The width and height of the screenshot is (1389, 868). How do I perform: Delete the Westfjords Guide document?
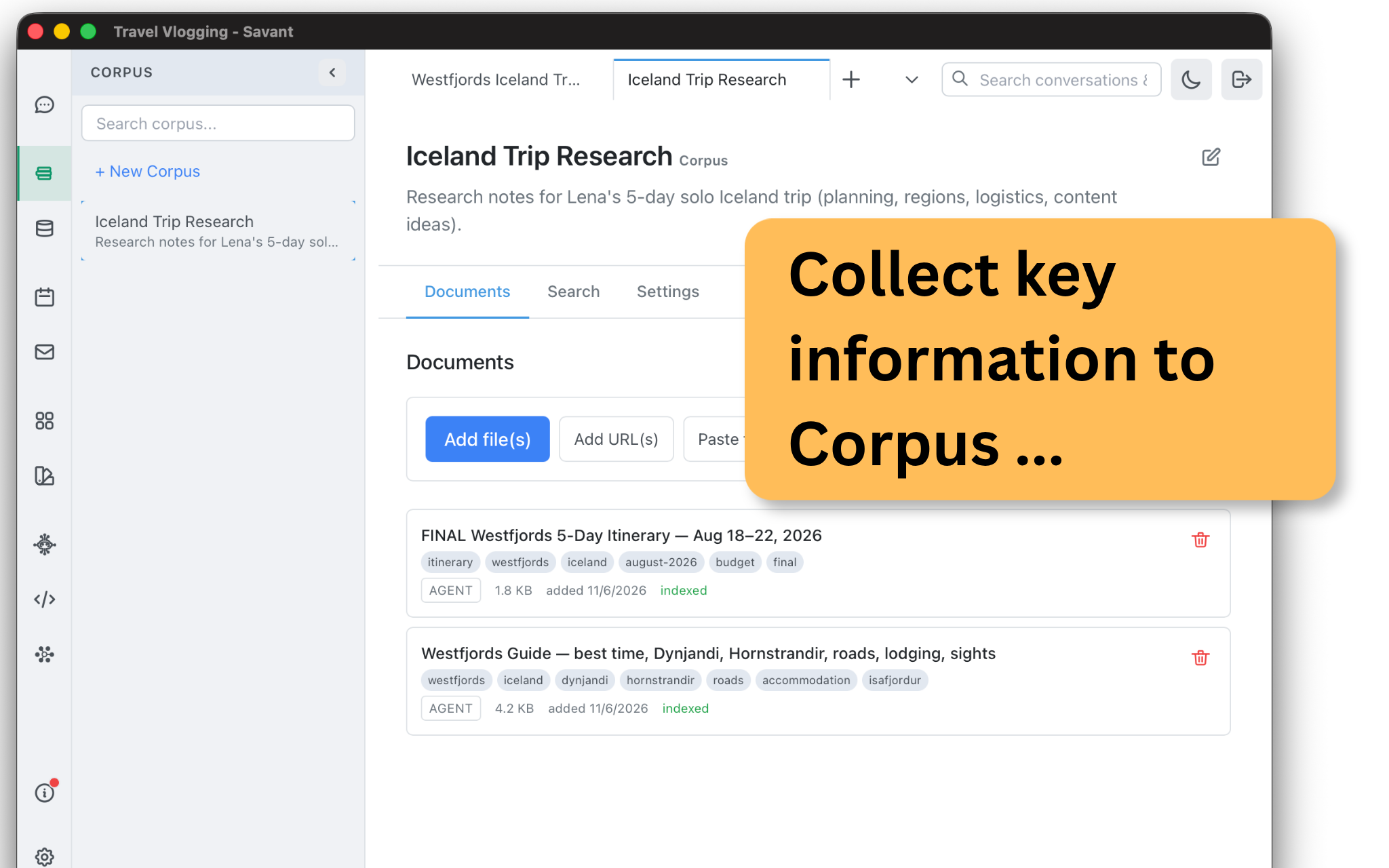1200,658
